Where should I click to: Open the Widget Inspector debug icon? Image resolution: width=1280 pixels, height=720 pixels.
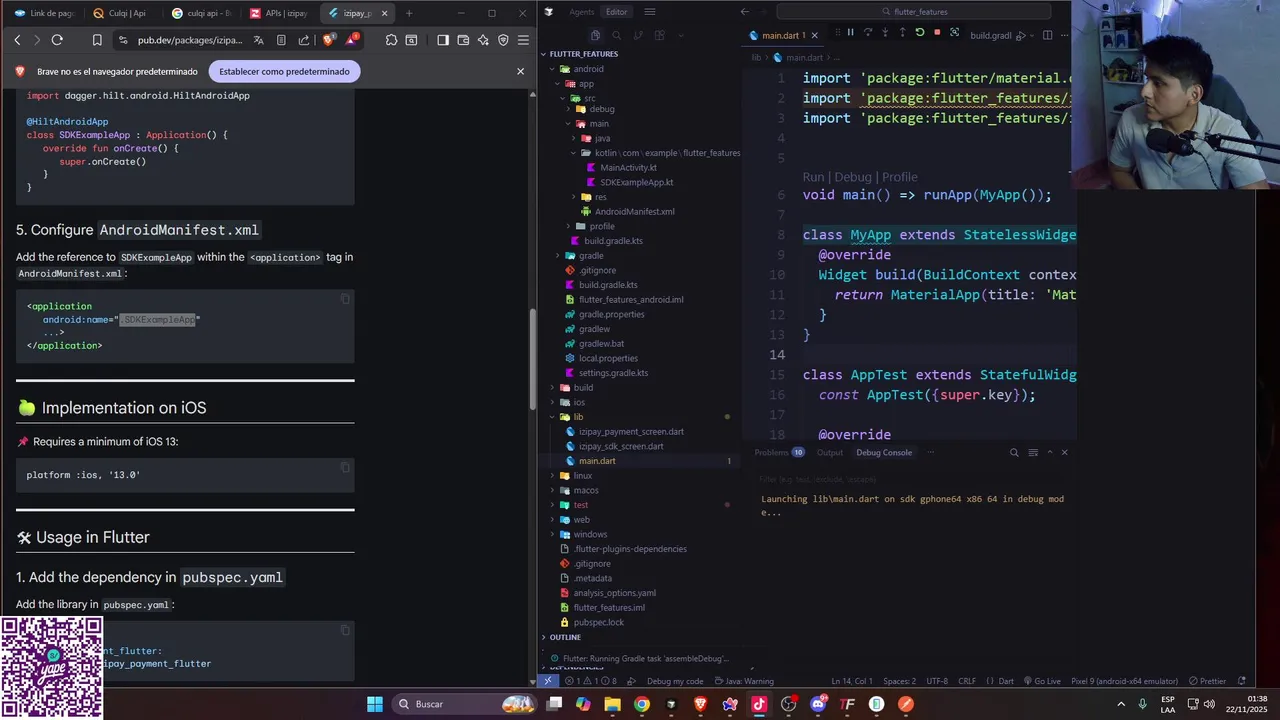(954, 33)
